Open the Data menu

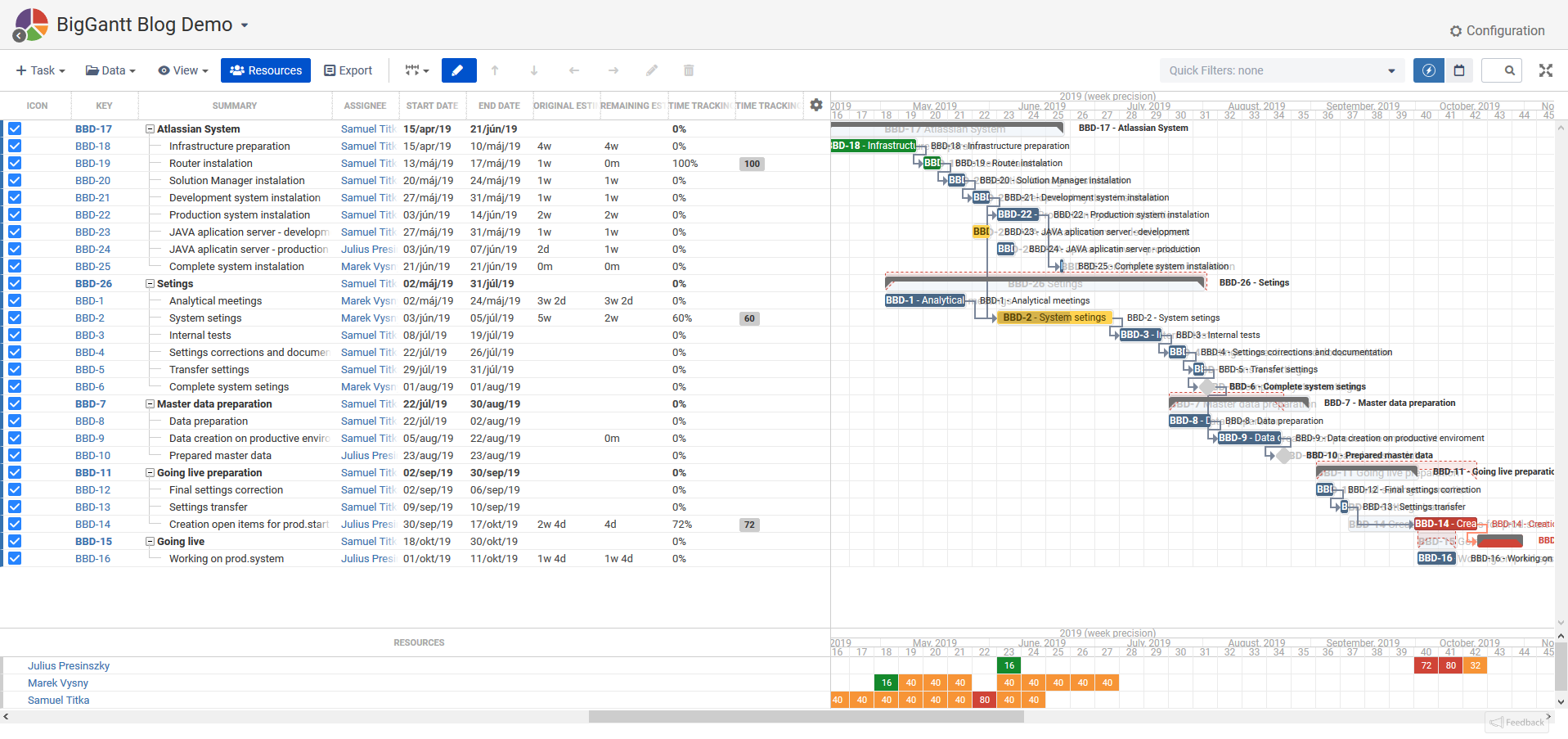[110, 70]
